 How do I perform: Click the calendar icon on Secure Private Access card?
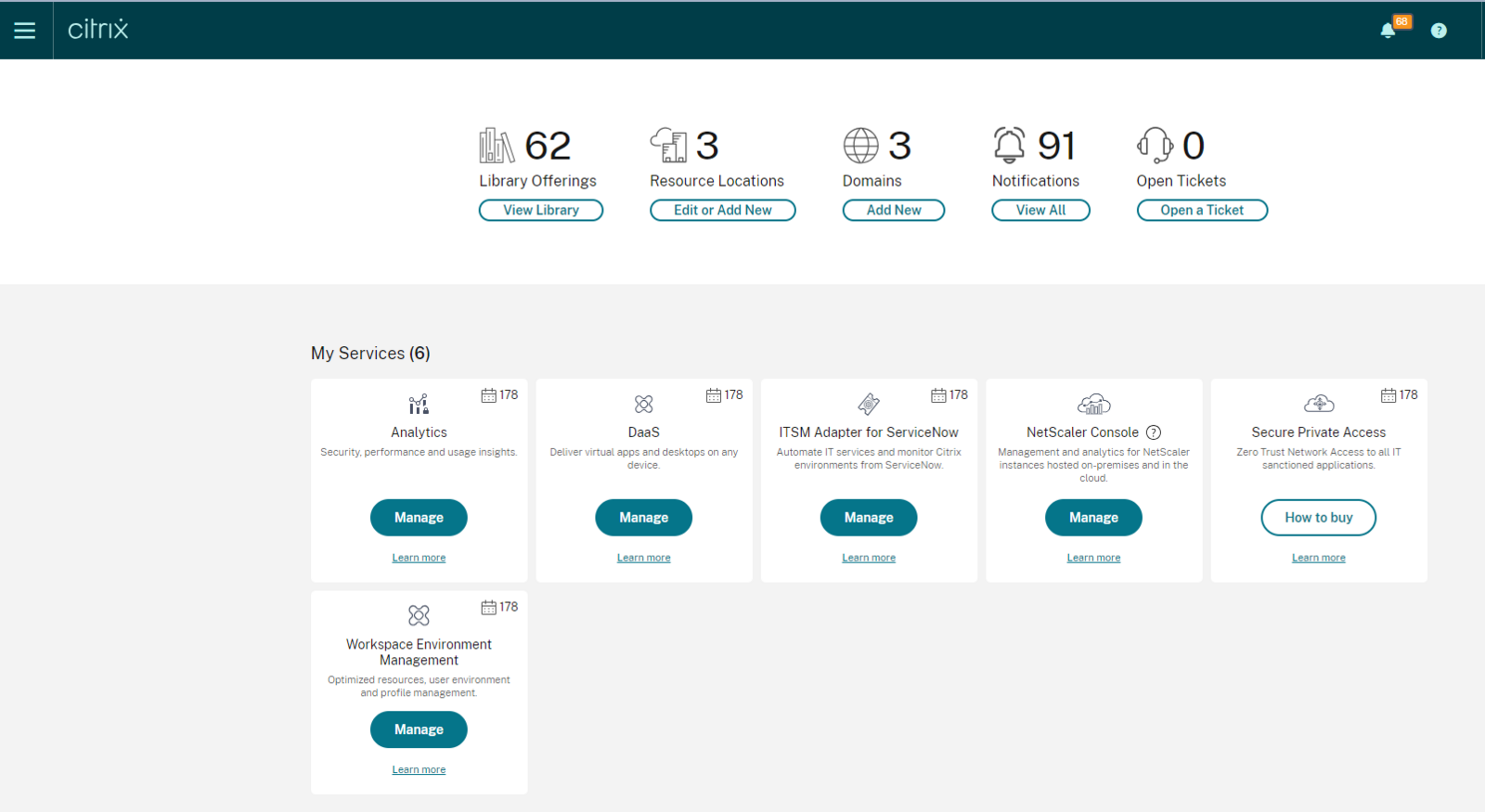click(x=1388, y=395)
